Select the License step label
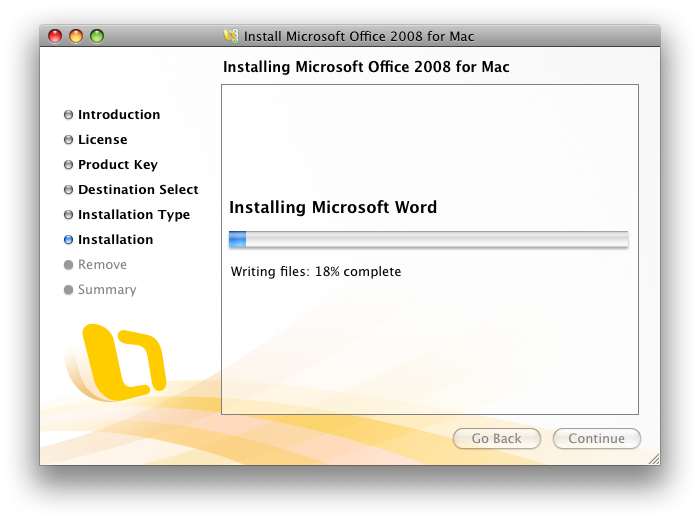Screen dimensions: 700x520 click(x=103, y=140)
